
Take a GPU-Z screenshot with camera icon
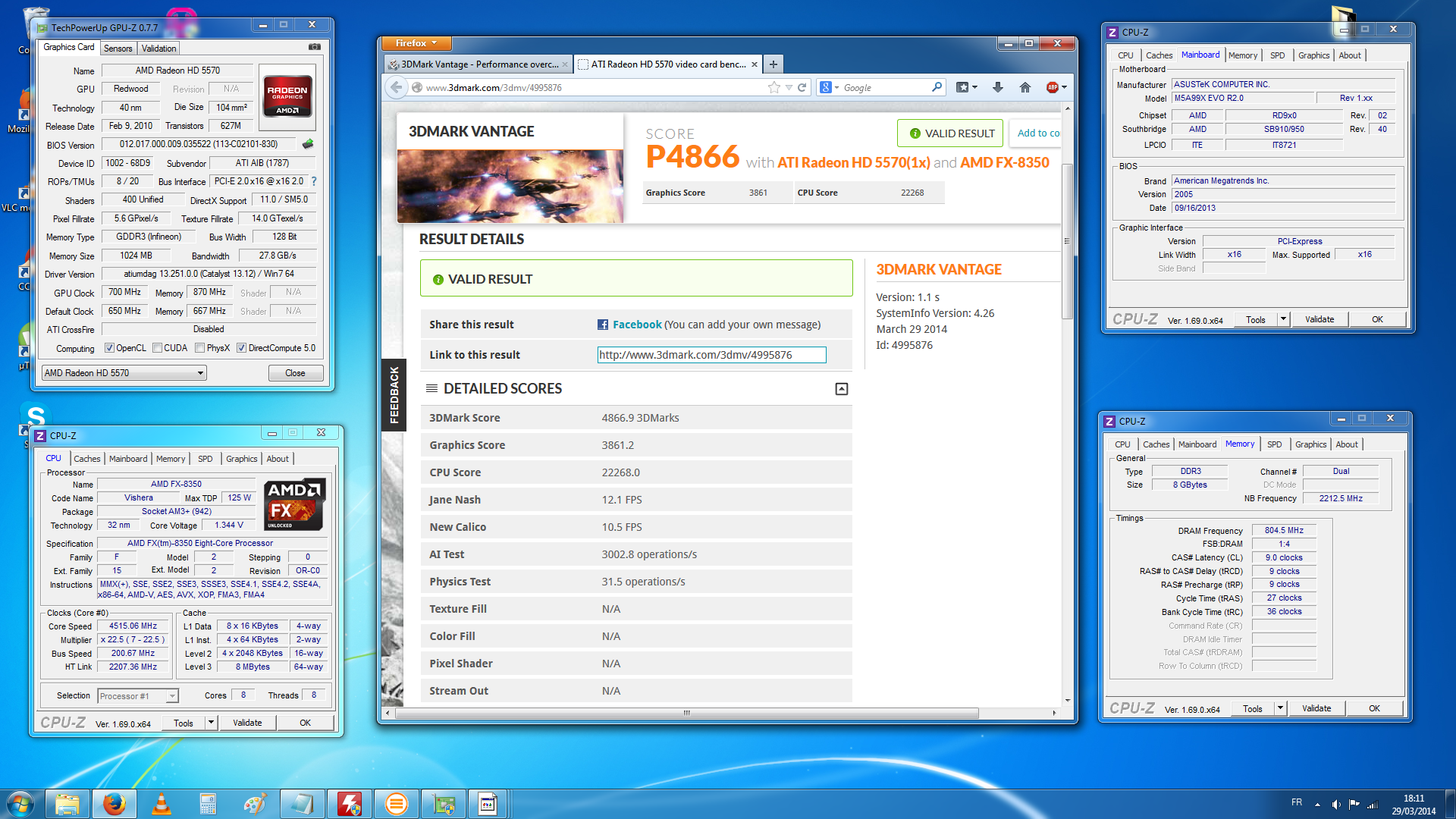point(314,47)
